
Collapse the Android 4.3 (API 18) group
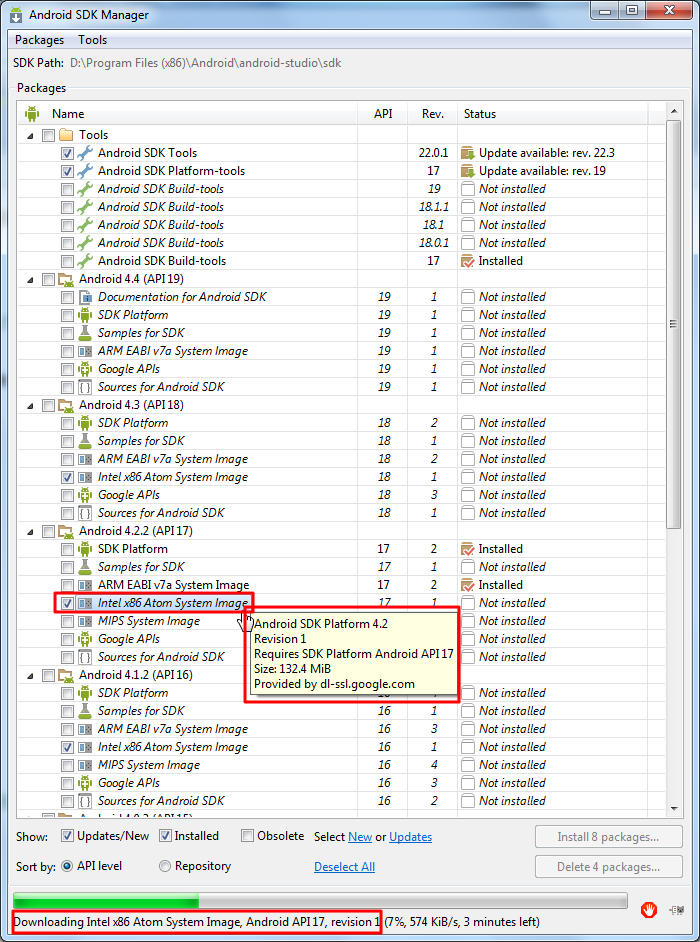[30, 406]
